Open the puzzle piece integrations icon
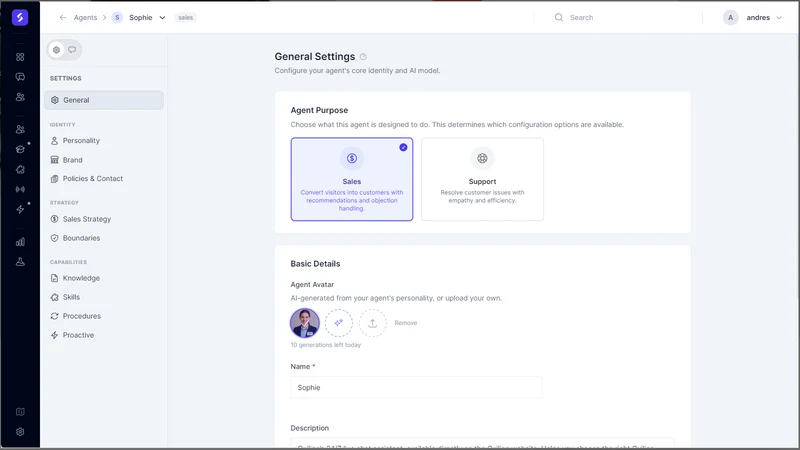Image resolution: width=800 pixels, height=450 pixels. tap(20, 169)
